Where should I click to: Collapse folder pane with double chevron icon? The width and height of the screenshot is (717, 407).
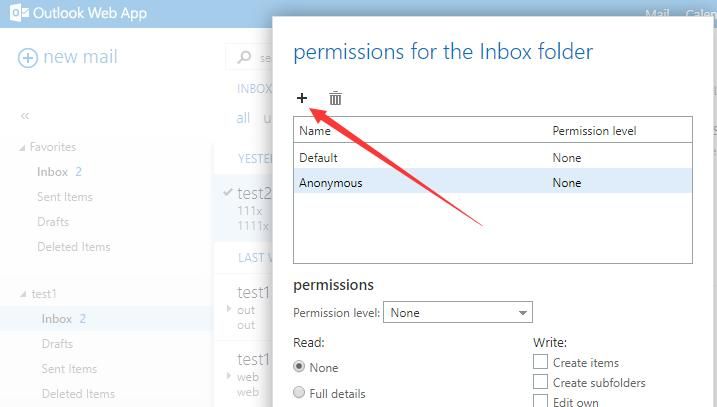tap(25, 116)
